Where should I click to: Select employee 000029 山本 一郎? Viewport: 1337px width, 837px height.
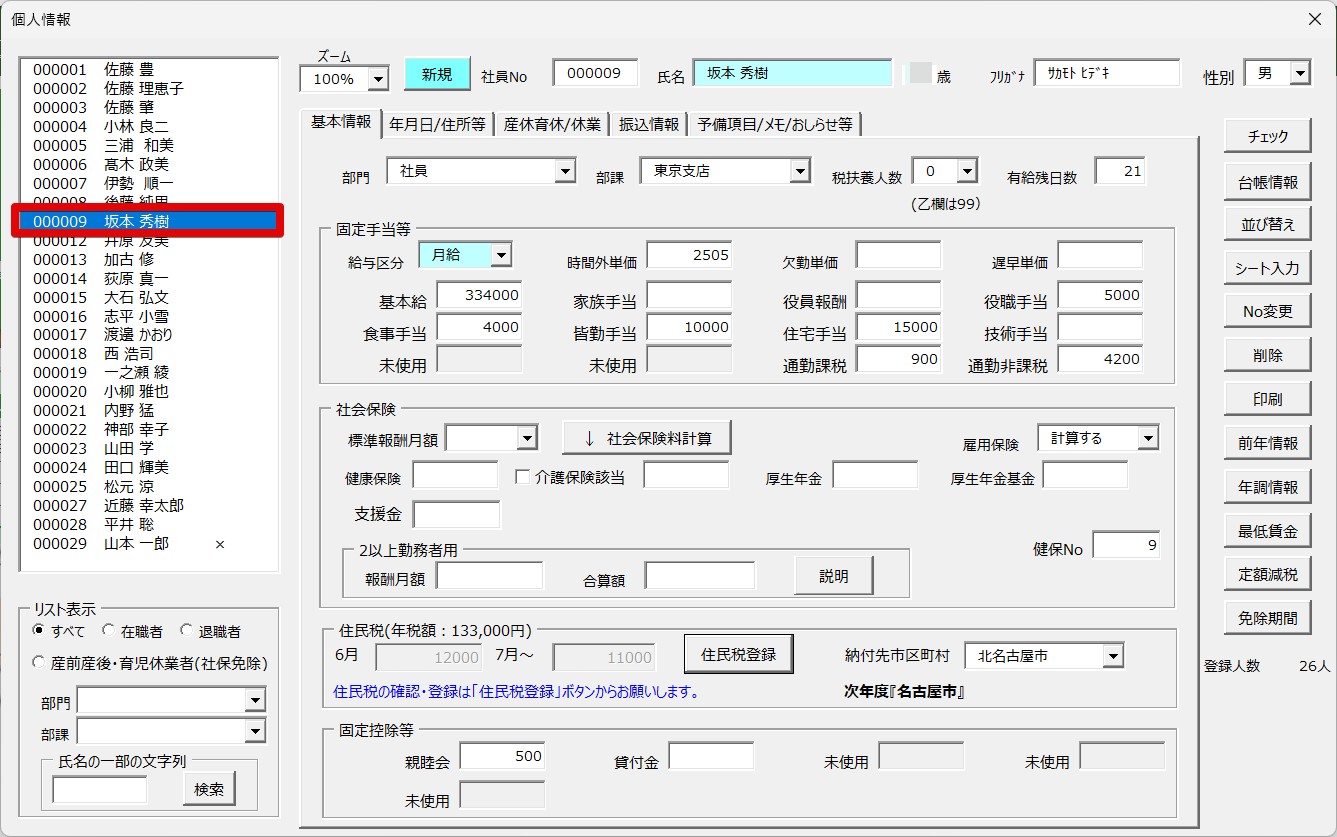click(x=149, y=543)
